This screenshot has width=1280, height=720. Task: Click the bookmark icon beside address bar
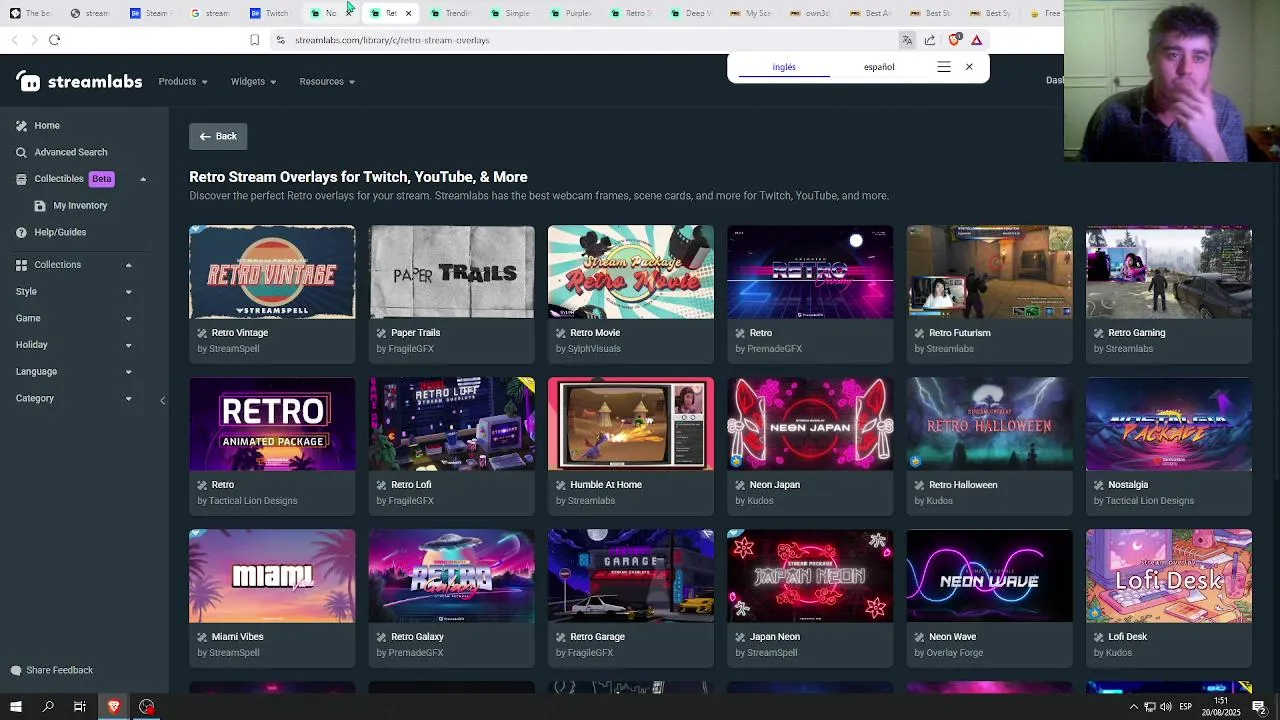254,40
